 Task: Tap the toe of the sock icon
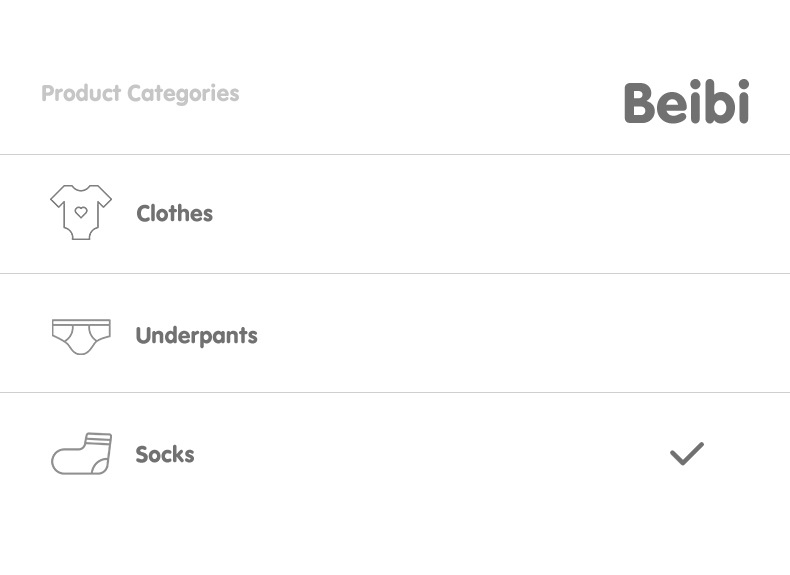point(60,464)
